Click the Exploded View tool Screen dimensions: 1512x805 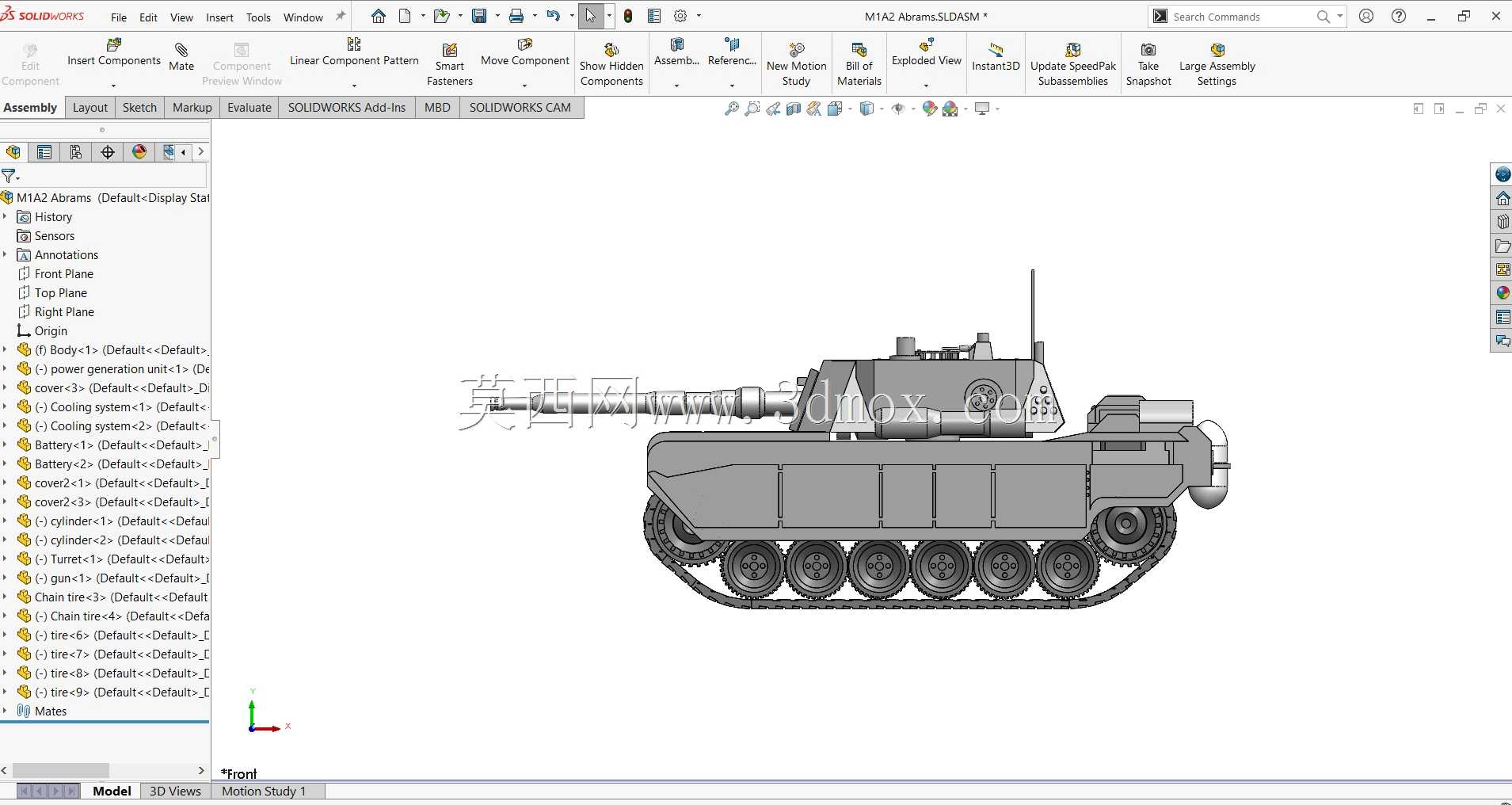tap(927, 52)
